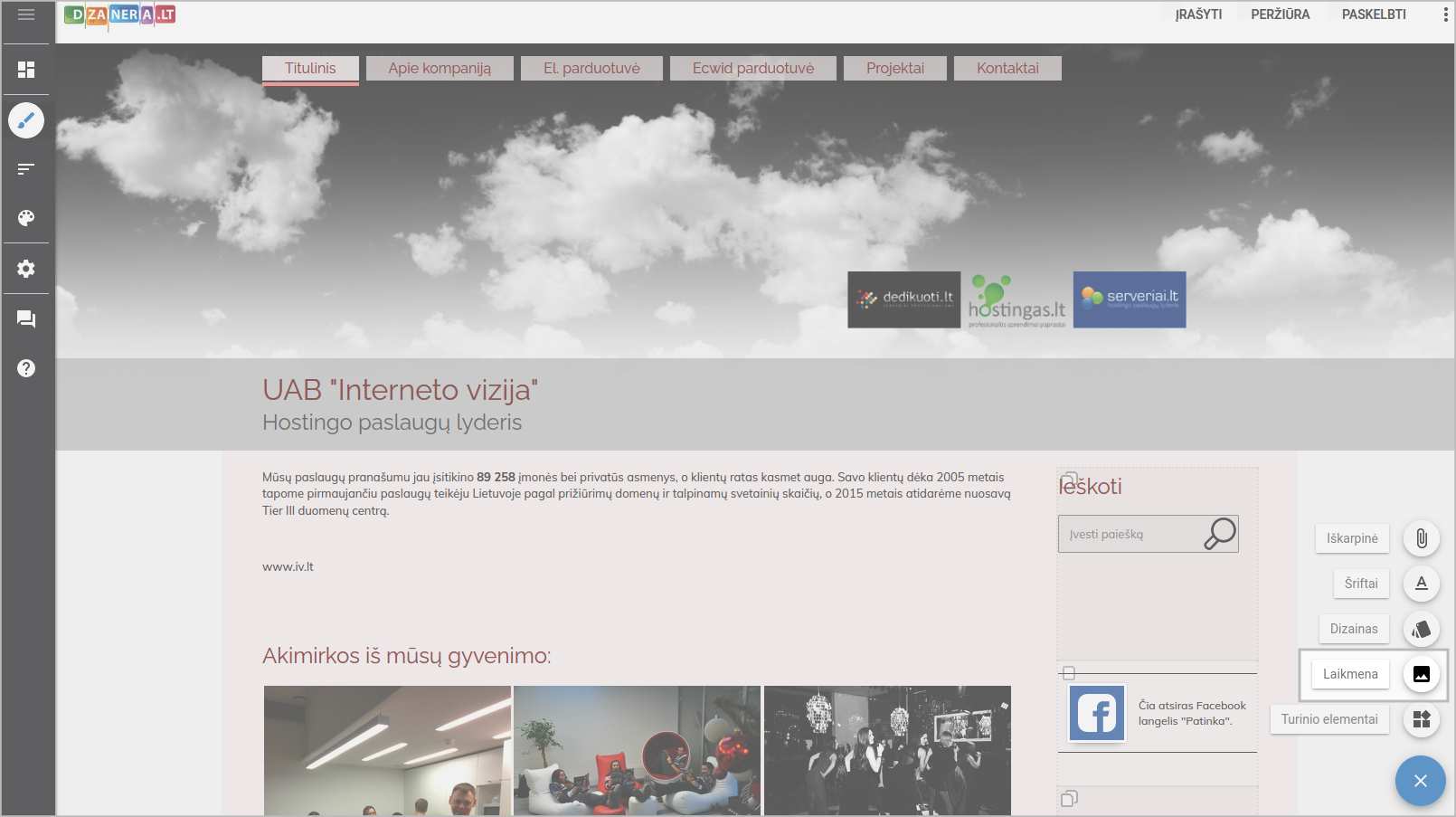Open the Dizainas swatches icon
1456x817 pixels.
tap(1421, 629)
